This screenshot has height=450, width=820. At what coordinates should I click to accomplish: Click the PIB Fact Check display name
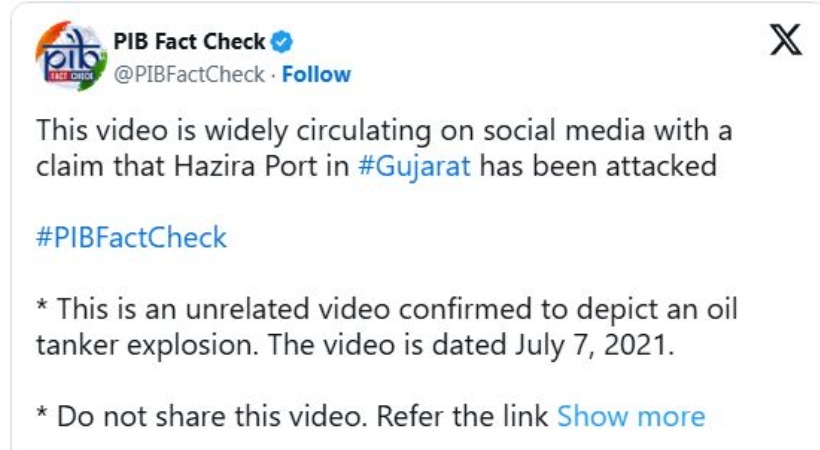[x=189, y=42]
